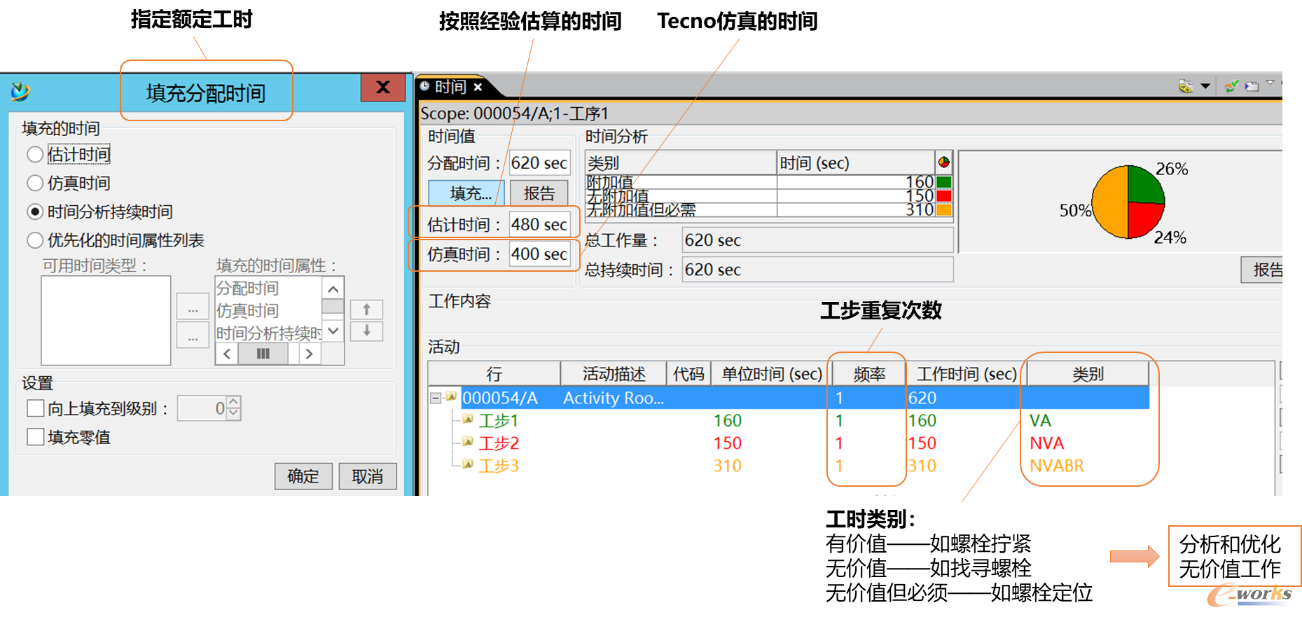Click the 类别 header in 时间分析 table
1302x617 pixels.
[681, 163]
